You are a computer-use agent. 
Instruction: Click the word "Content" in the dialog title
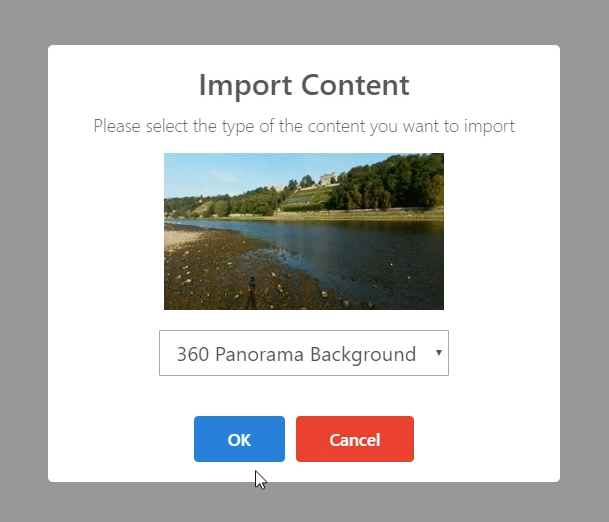click(355, 85)
